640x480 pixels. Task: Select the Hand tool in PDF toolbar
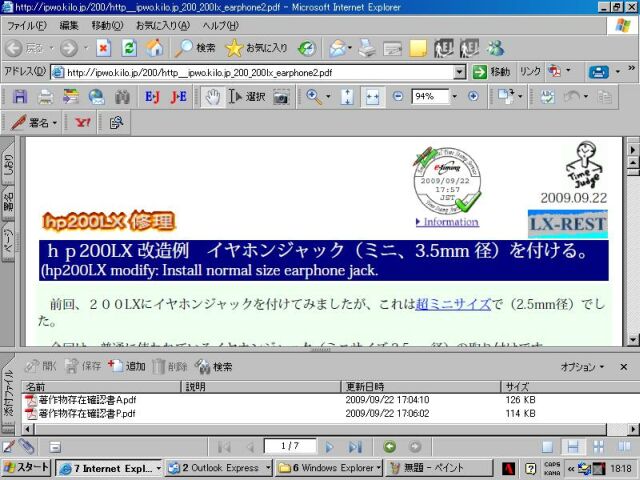(x=212, y=97)
